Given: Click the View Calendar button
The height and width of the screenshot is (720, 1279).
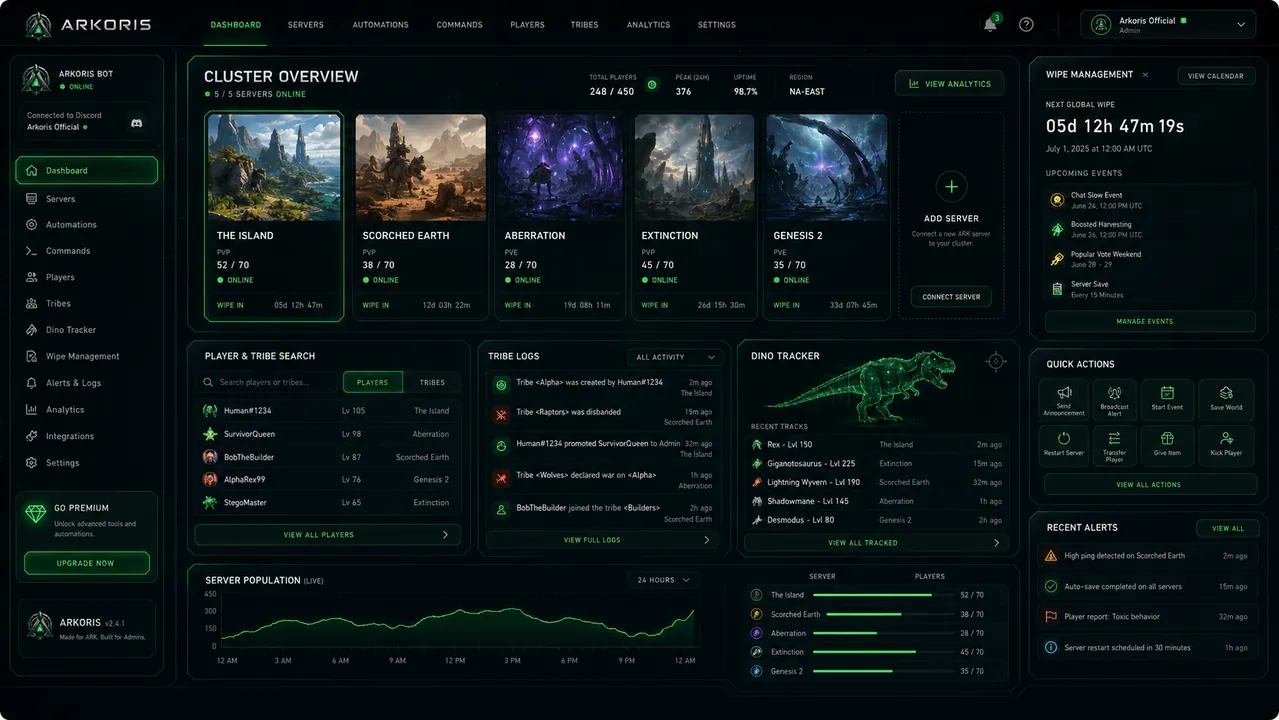Looking at the screenshot, I should (1216, 76).
